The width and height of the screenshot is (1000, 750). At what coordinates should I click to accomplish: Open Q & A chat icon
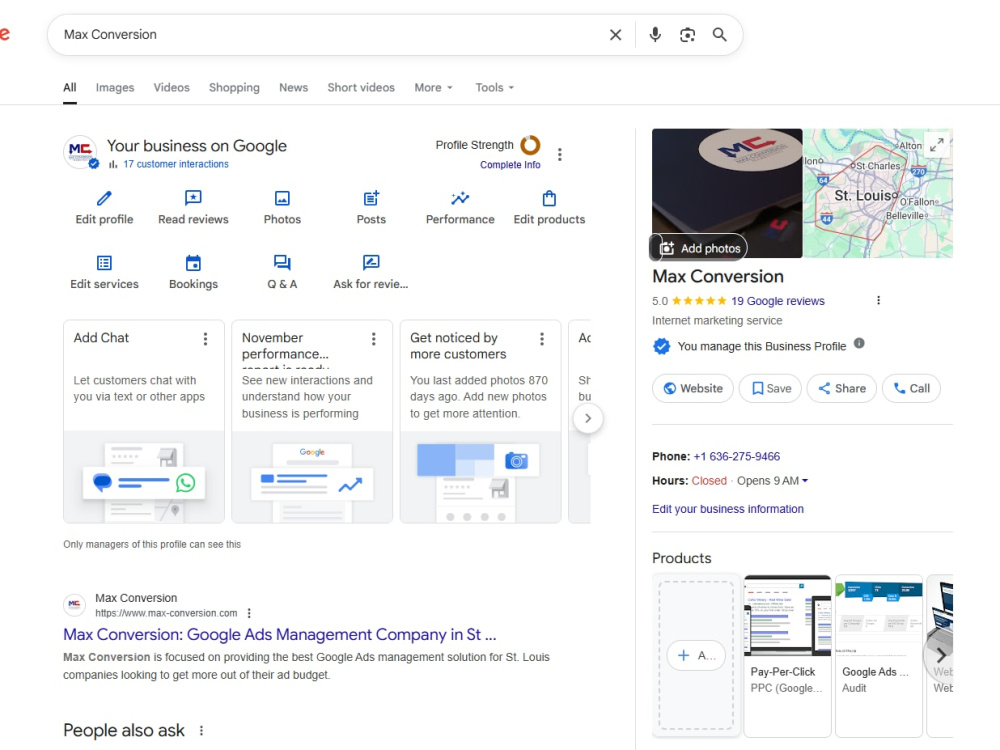click(x=282, y=263)
